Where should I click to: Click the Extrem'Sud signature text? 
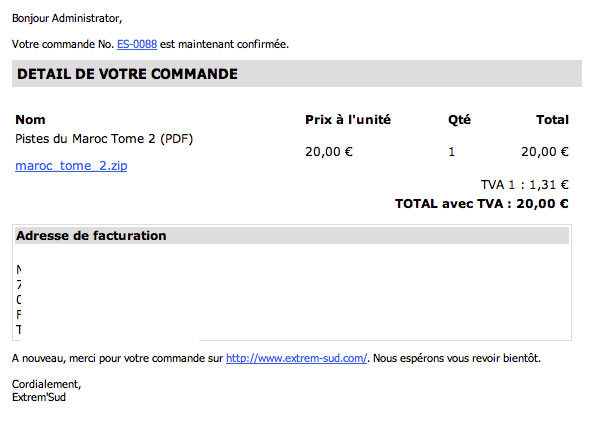[x=39, y=397]
